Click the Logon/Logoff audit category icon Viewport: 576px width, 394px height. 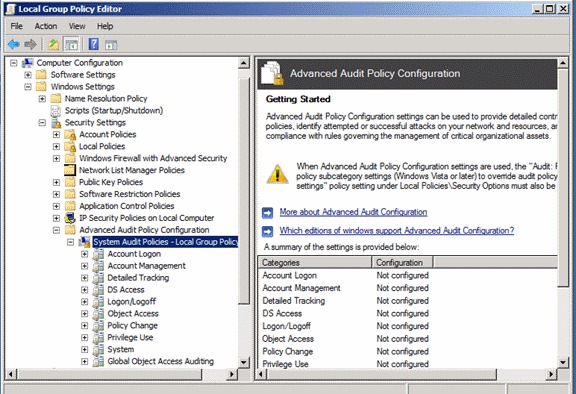[x=98, y=301]
